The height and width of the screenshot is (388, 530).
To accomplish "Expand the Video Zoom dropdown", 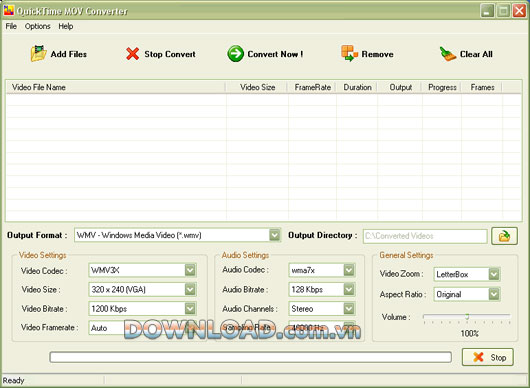I will [494, 274].
